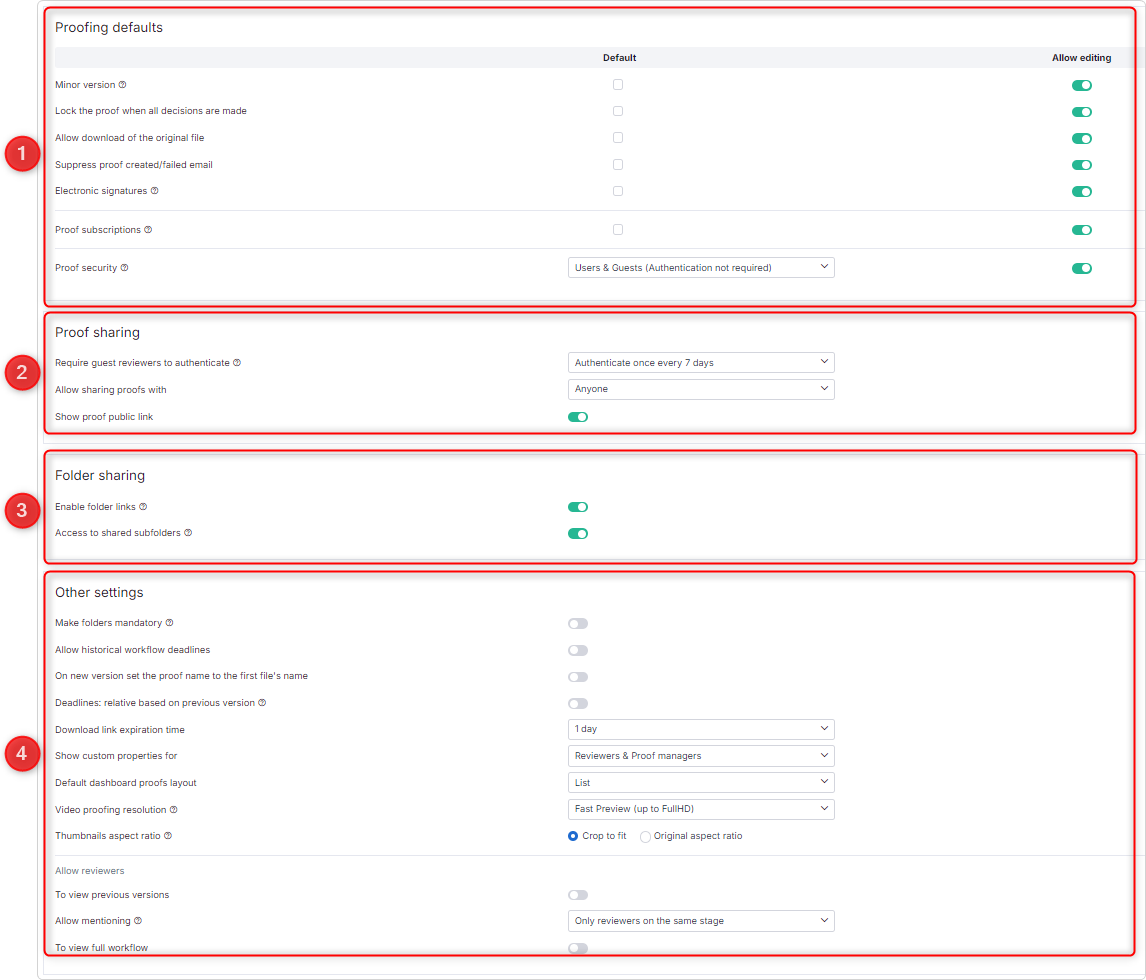Viewport: 1146px width, 980px height.
Task: Toggle Access to shared subfolders switch
Action: (578, 533)
